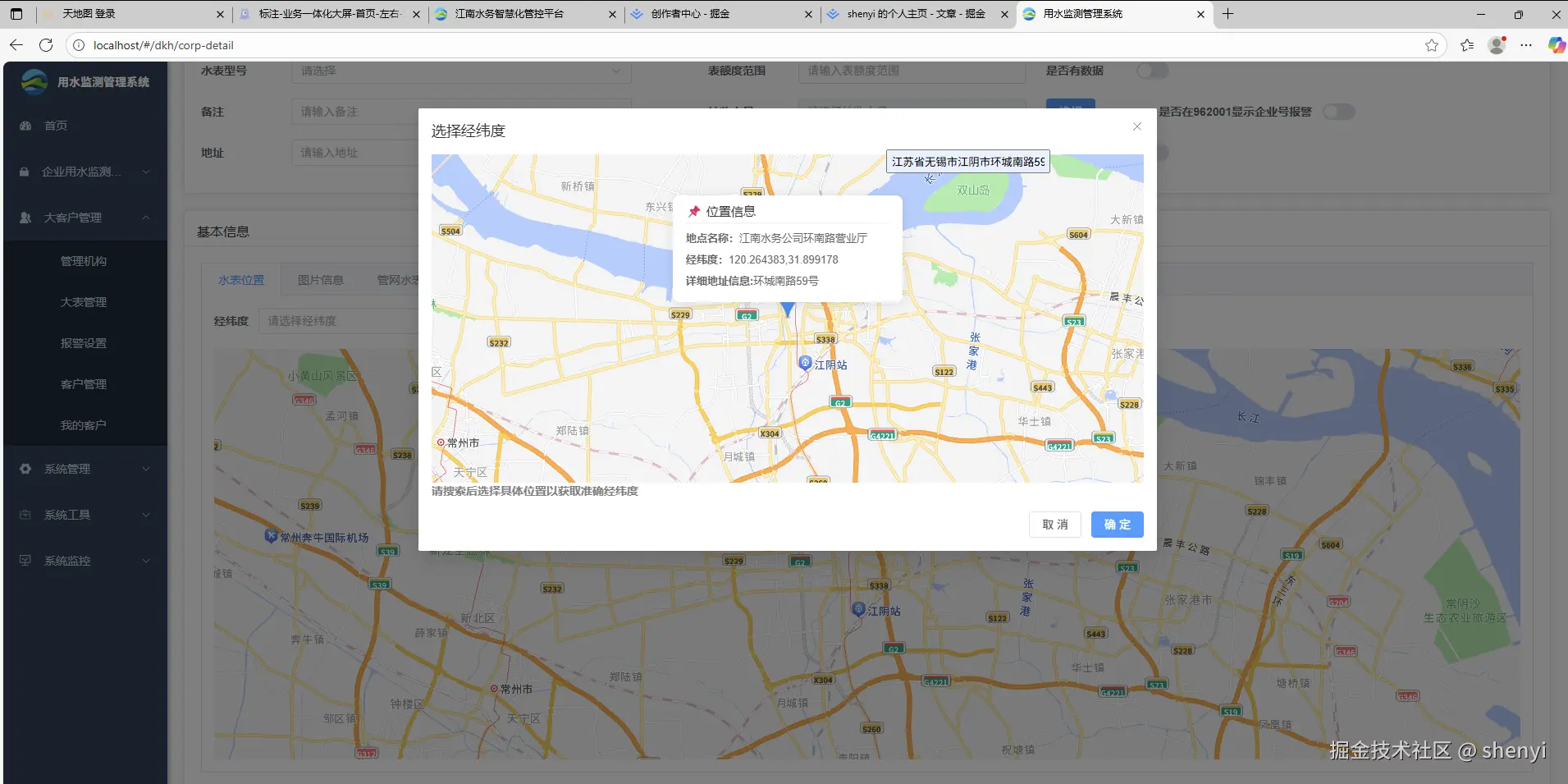This screenshot has width=1568, height=784.
Task: Click the 用水监测管理系统 sidebar logo
Action: point(34,81)
